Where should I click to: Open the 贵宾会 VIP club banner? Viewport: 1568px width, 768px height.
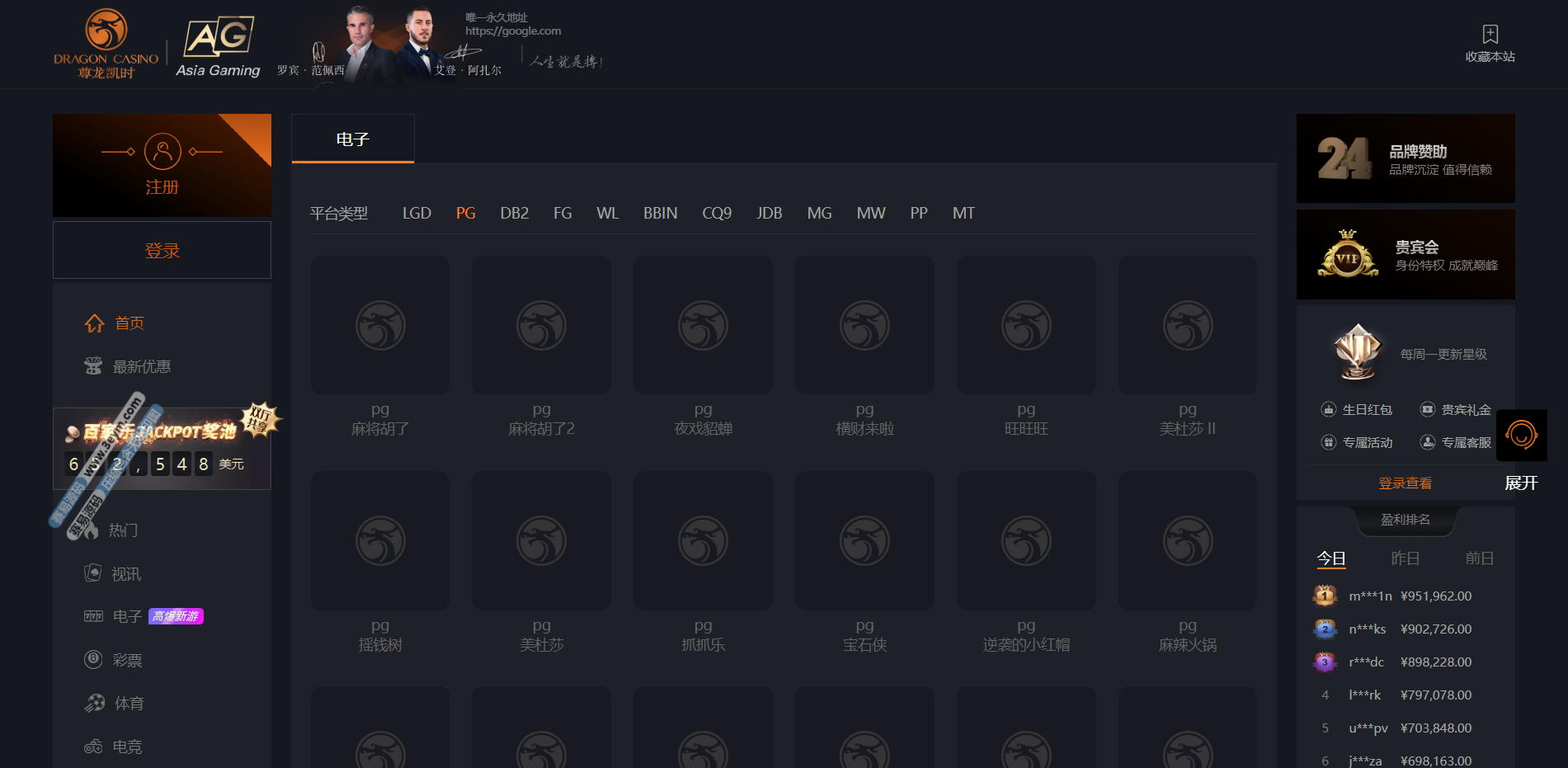point(1406,255)
